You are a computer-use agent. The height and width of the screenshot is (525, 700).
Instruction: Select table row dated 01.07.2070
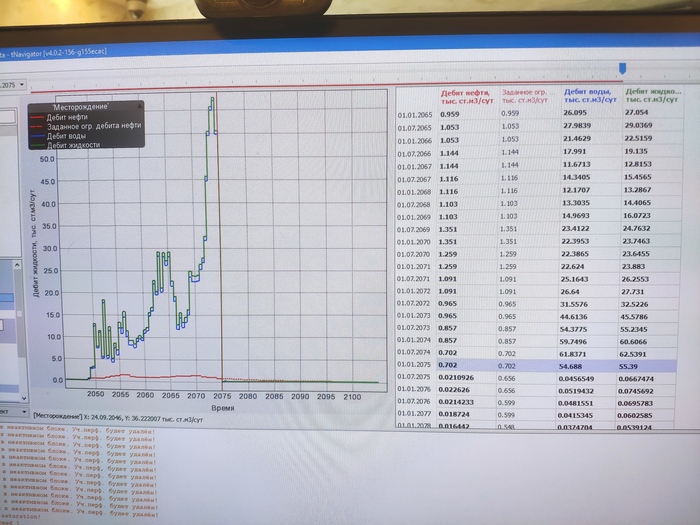(x=539, y=254)
